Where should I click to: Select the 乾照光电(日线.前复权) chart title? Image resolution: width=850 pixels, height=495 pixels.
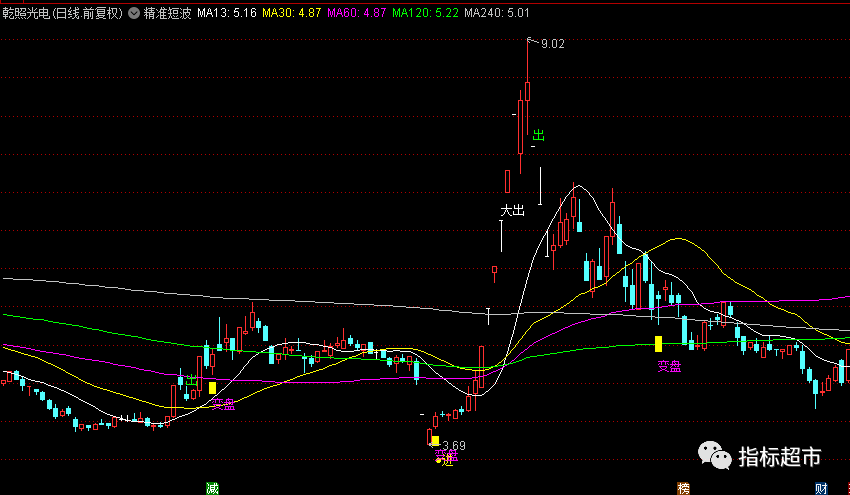coord(63,13)
